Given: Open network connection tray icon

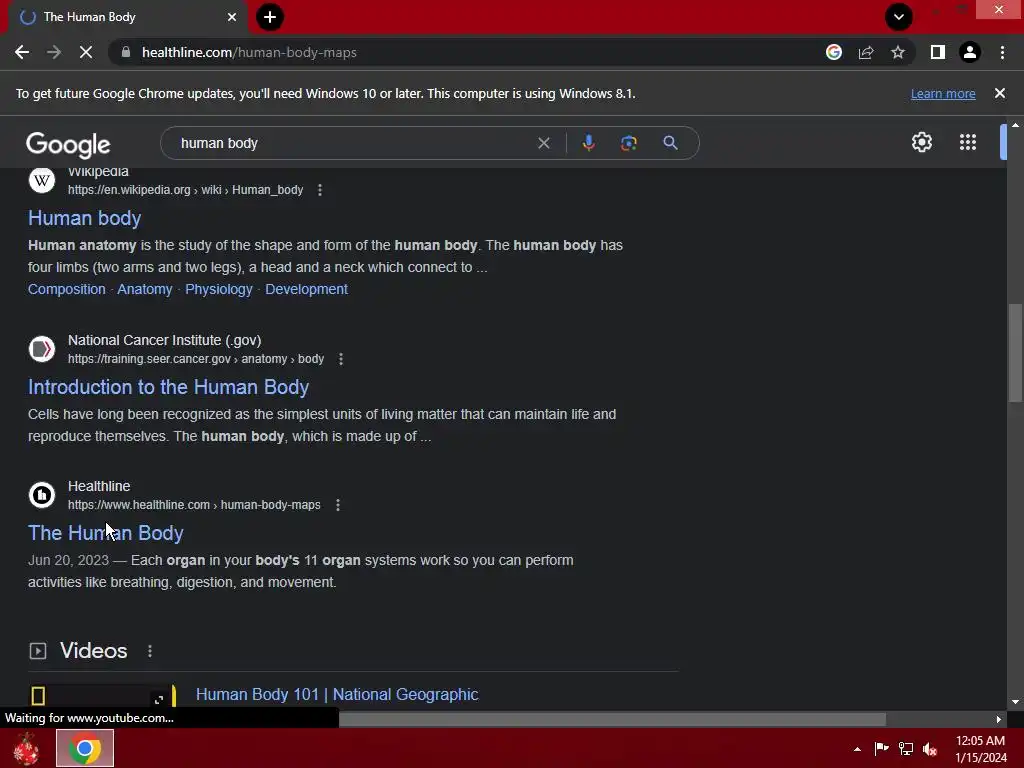Looking at the screenshot, I should coord(906,748).
